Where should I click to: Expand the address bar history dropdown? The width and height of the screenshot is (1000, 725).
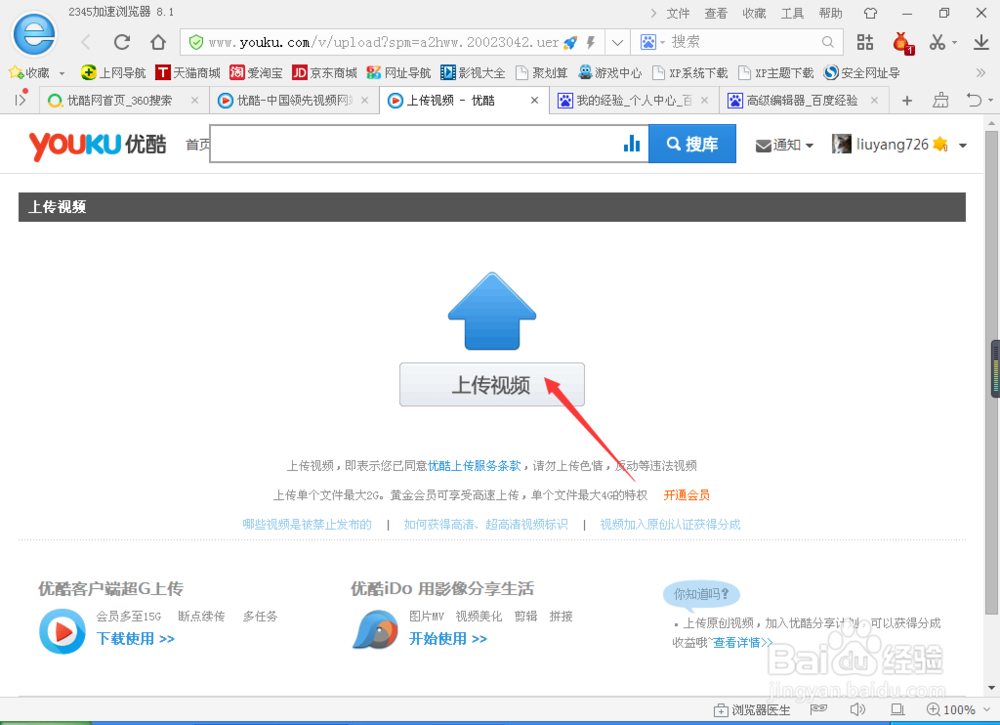pyautogui.click(x=617, y=43)
